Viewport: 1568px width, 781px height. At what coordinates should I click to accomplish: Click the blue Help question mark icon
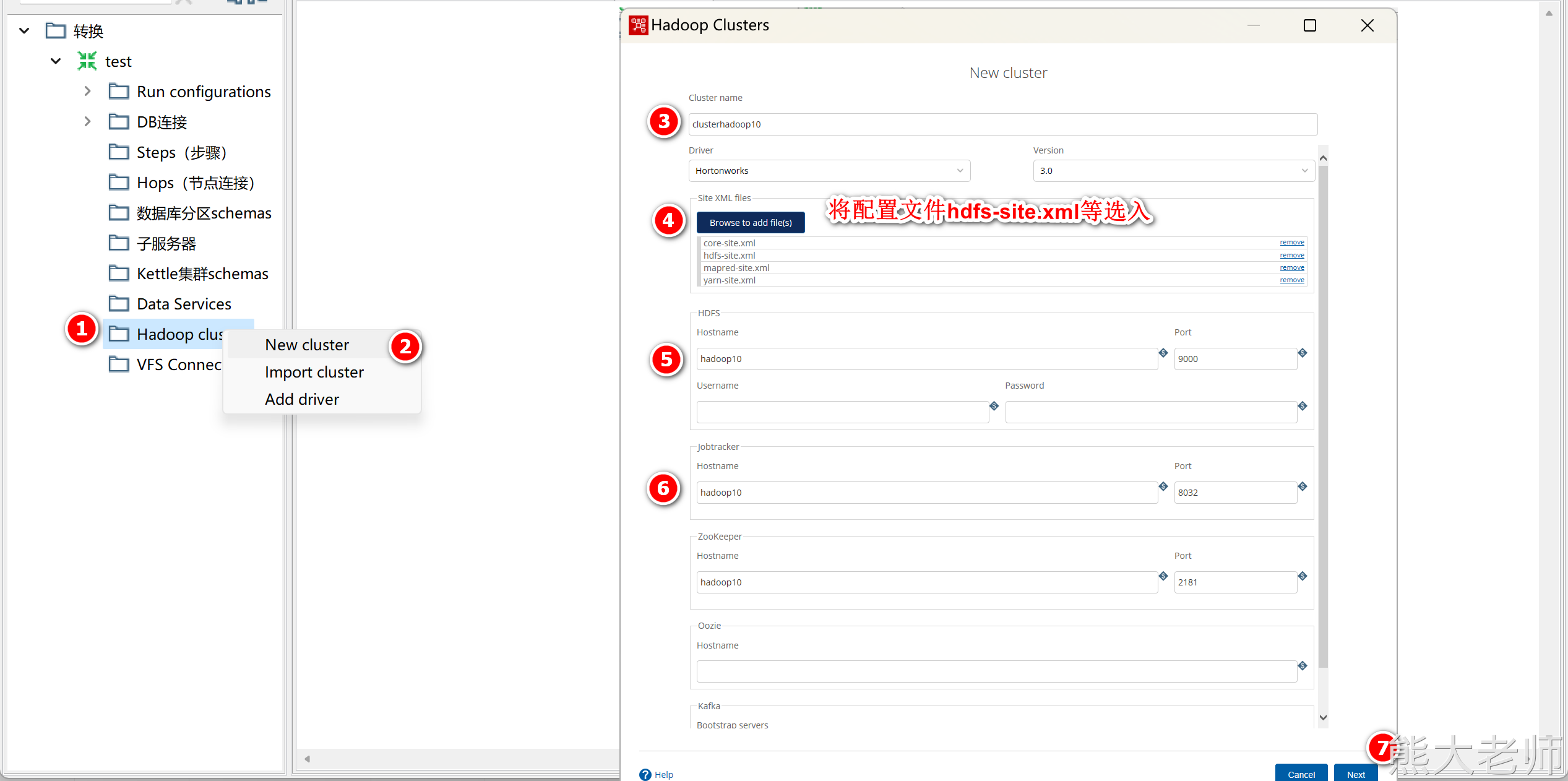tap(645, 774)
